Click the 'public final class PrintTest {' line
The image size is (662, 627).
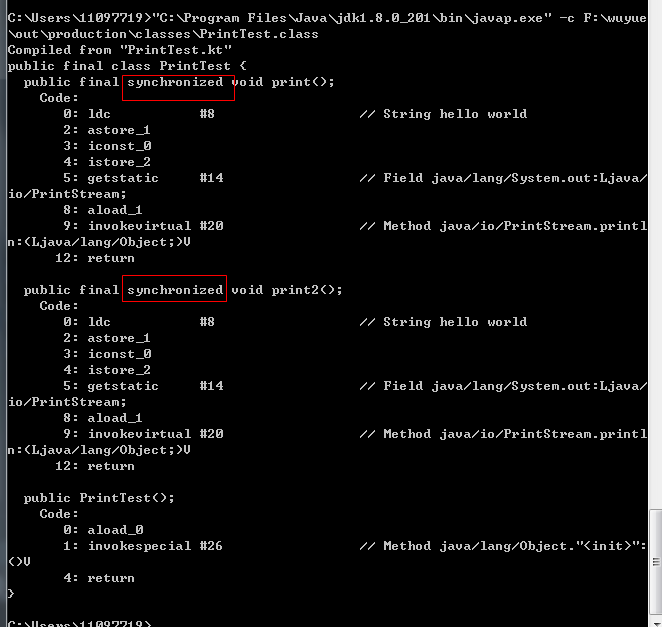(127, 66)
